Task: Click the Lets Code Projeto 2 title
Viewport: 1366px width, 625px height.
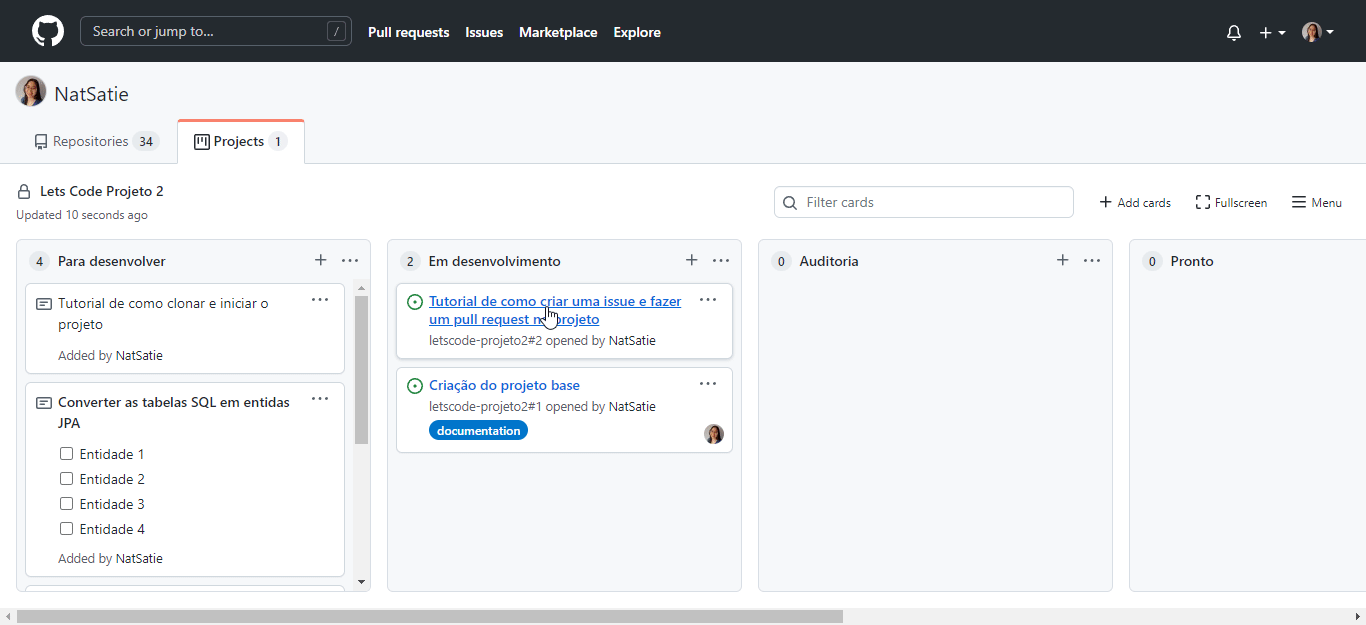Action: [102, 191]
